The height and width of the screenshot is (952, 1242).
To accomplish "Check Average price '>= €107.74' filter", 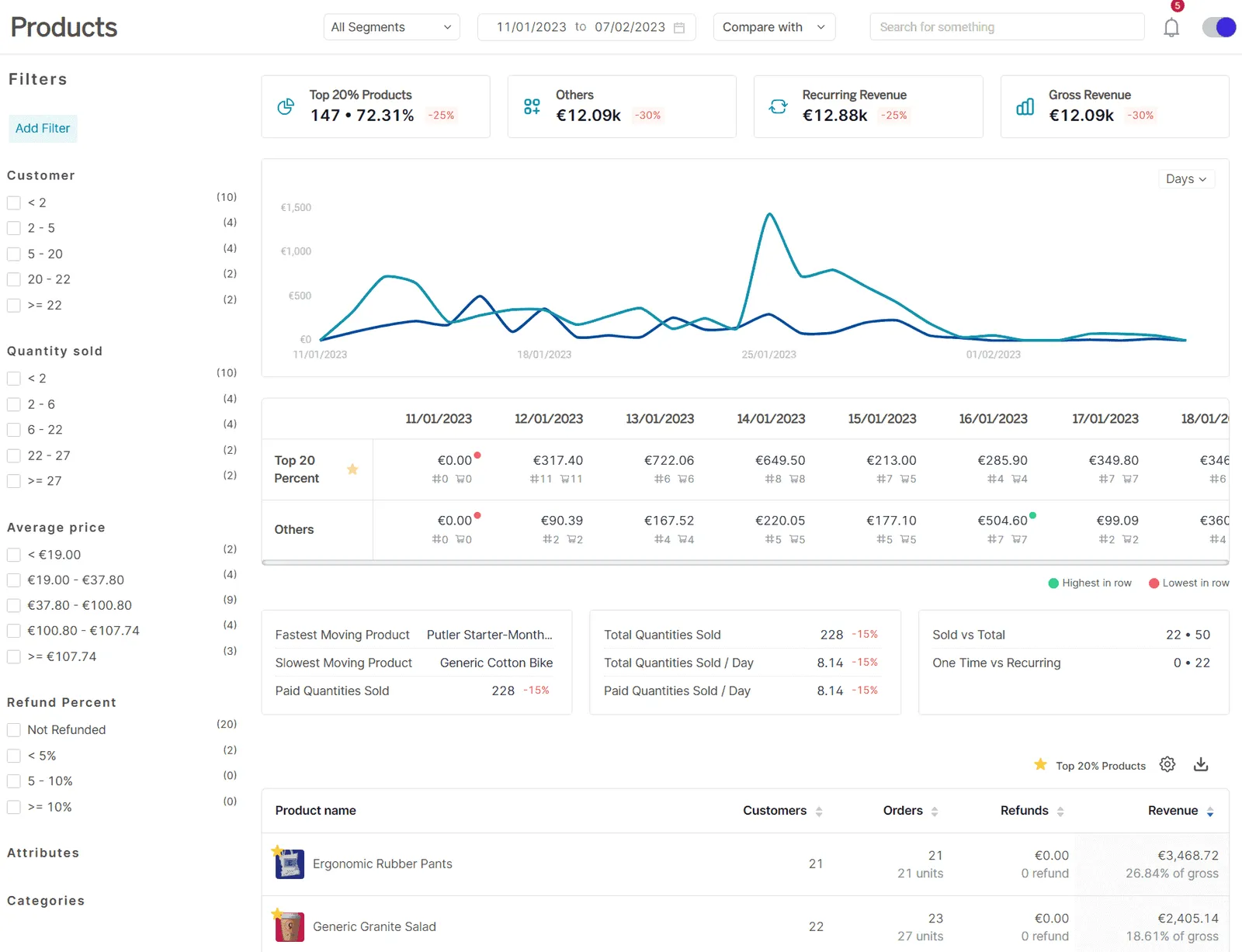I will tap(14, 656).
